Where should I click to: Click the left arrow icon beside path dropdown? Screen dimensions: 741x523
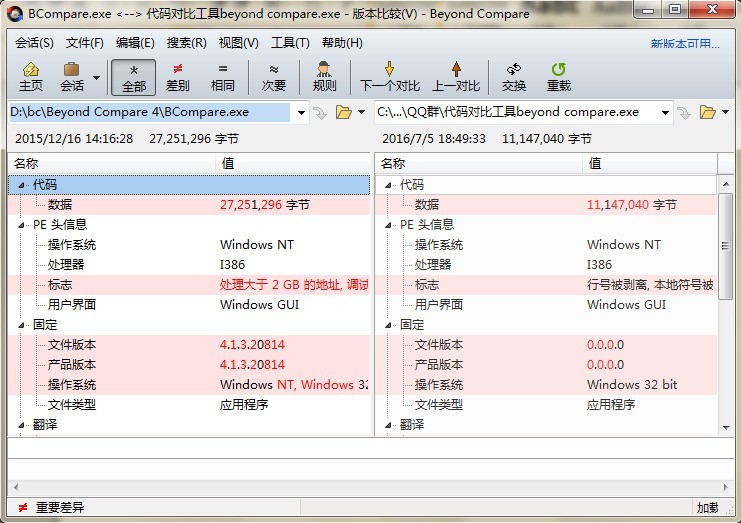pos(320,112)
